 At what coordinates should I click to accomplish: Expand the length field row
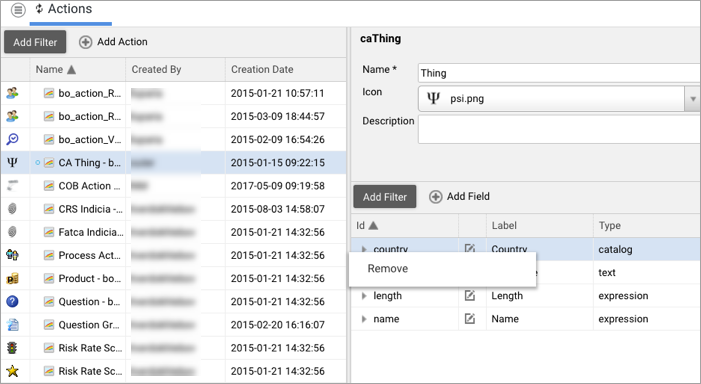pyautogui.click(x=364, y=296)
